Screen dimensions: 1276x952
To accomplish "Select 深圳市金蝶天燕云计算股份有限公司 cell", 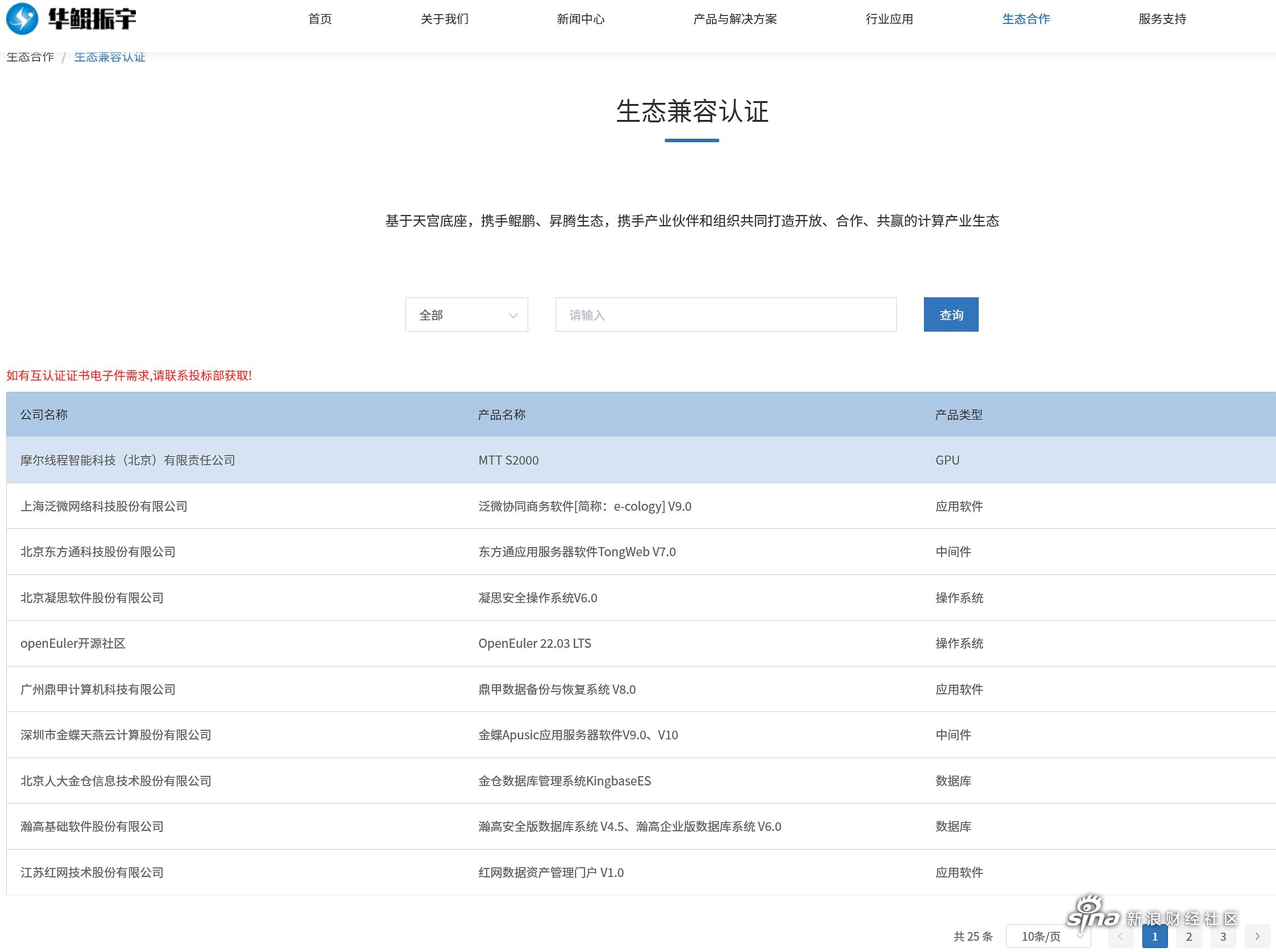I will pyautogui.click(x=116, y=735).
